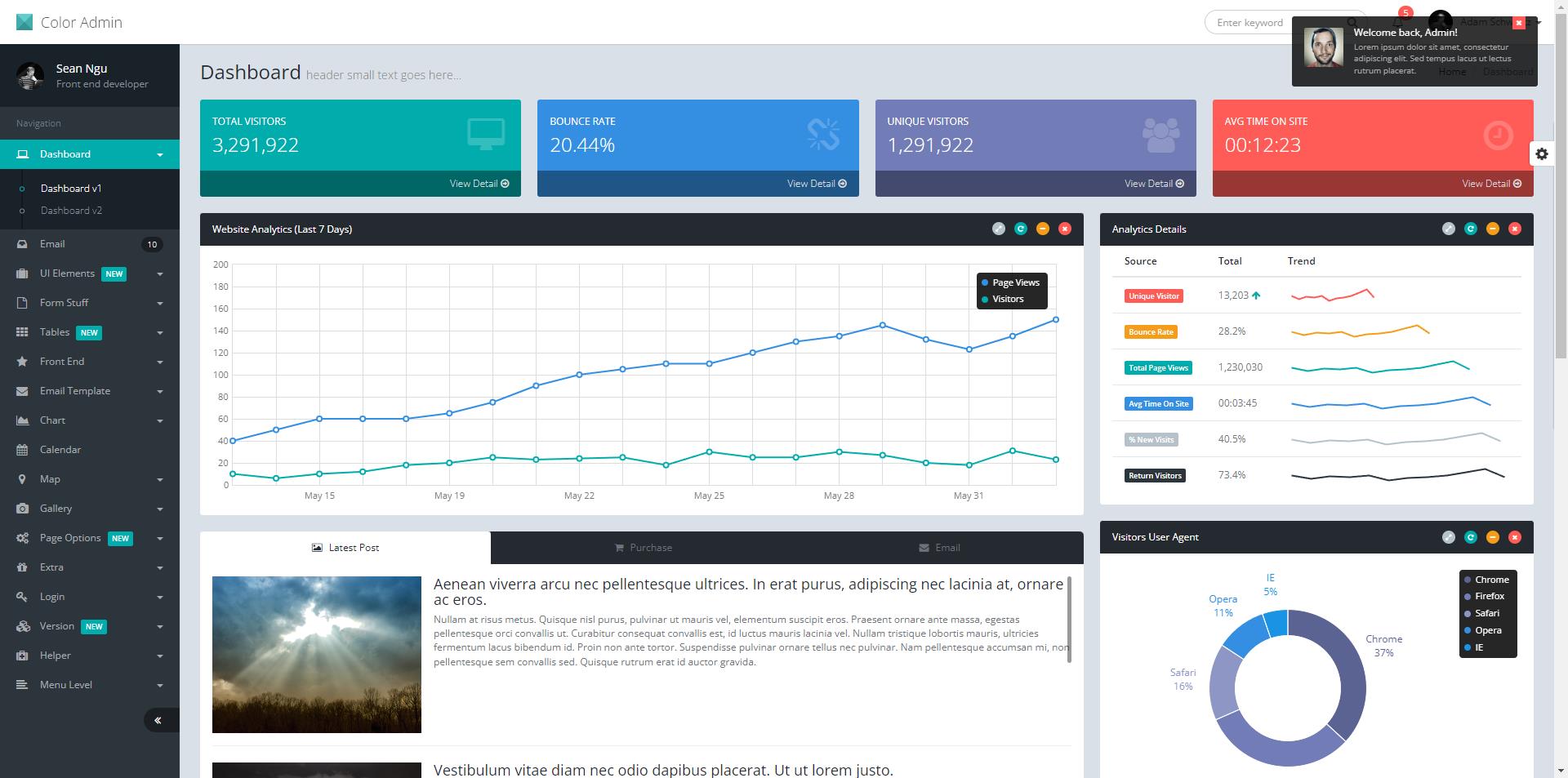Toggle Page Views series in chart legend
Screen dimensions: 1568x778
[x=1011, y=282]
